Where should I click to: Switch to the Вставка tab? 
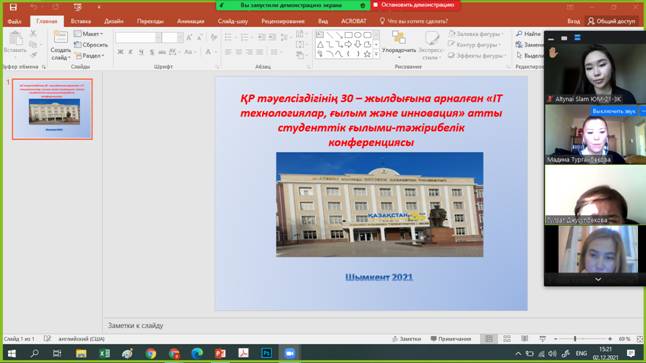click(x=81, y=21)
